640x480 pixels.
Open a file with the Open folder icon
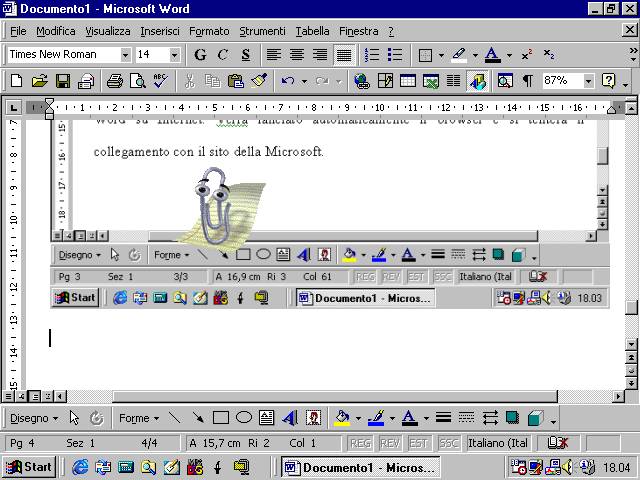tap(40, 81)
